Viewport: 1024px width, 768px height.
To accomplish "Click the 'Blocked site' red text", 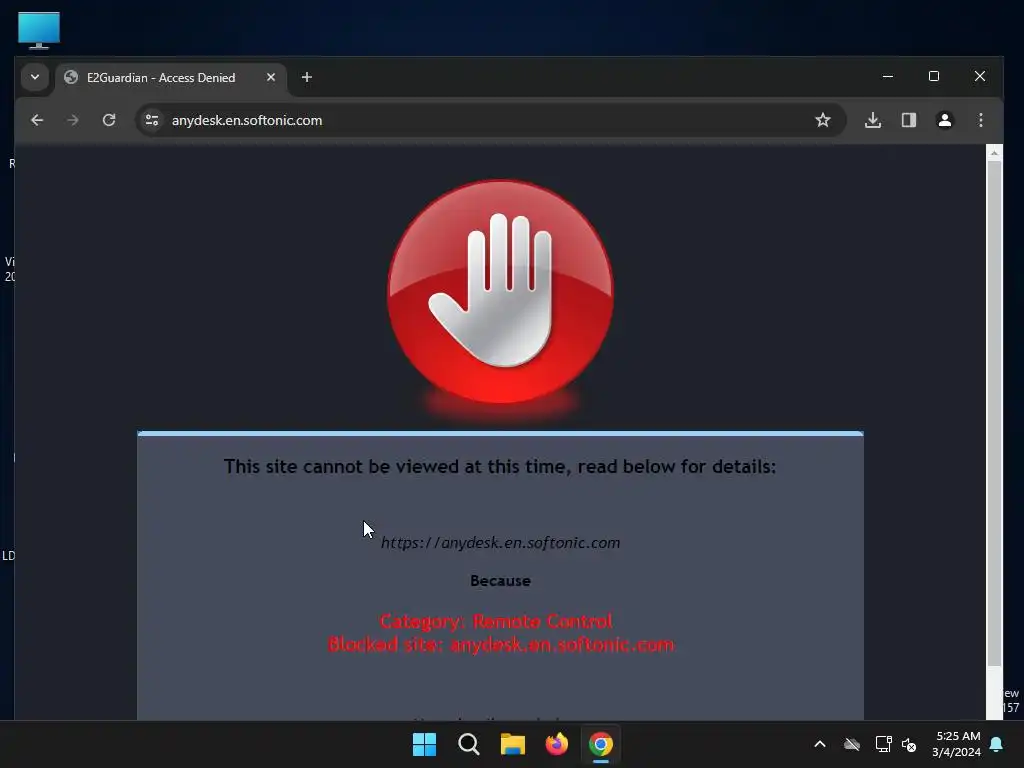I will [x=500, y=645].
